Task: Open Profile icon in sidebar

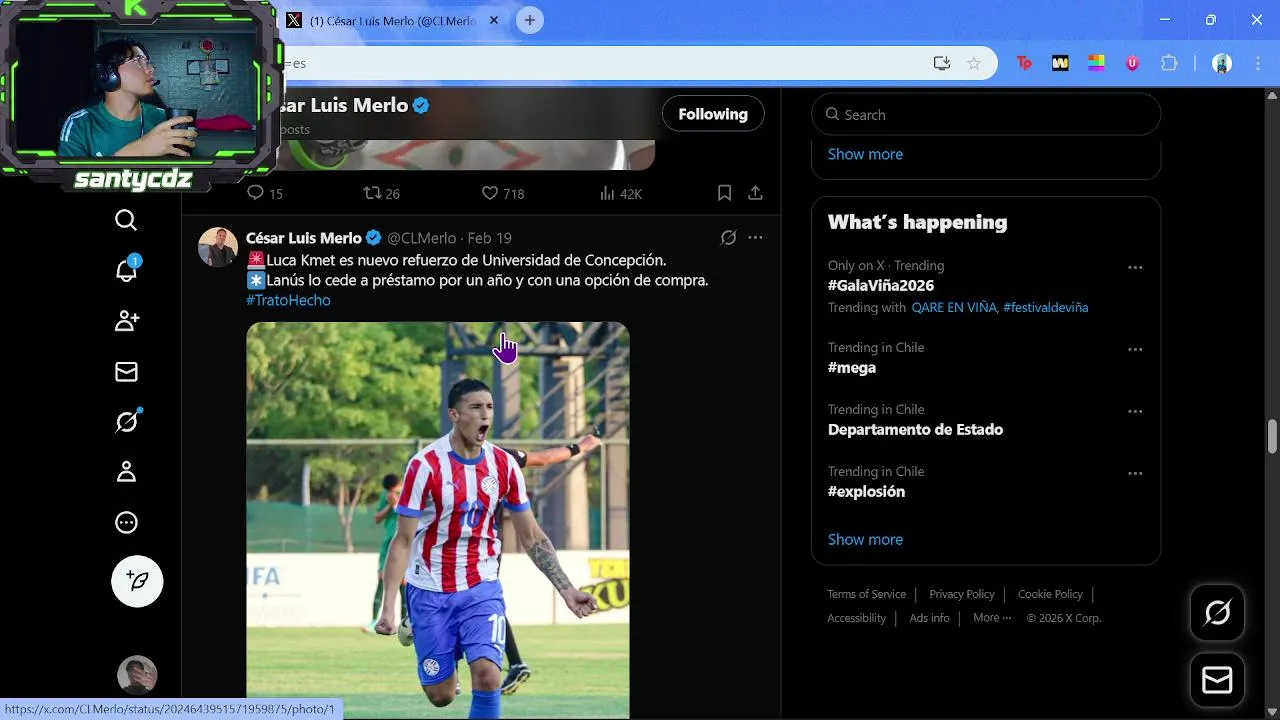Action: click(126, 472)
